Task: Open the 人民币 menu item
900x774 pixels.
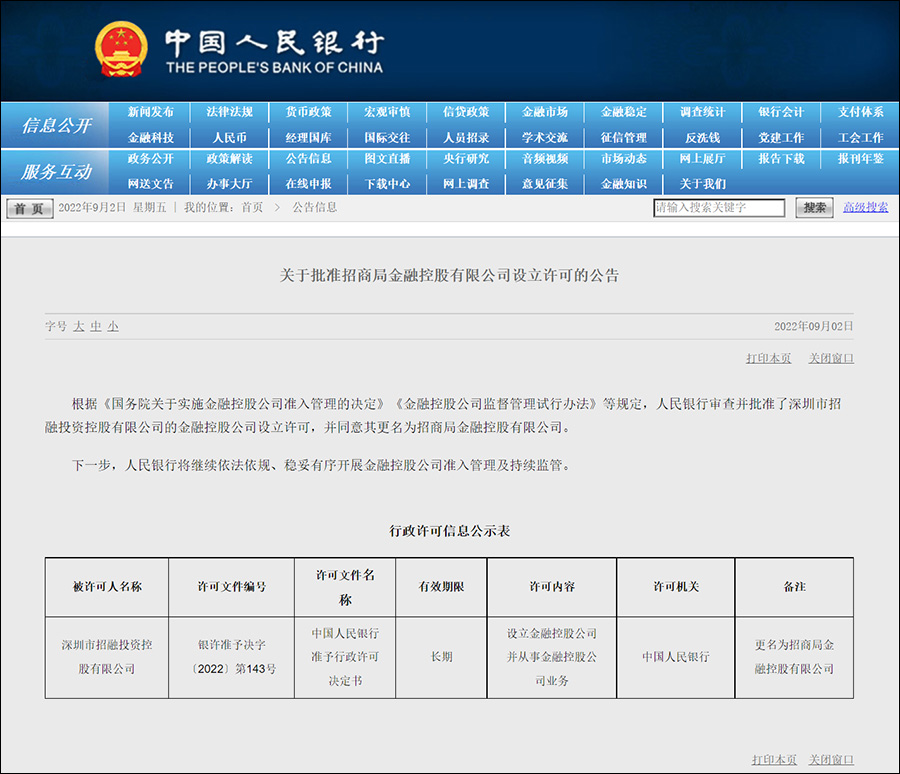Action: point(230,138)
